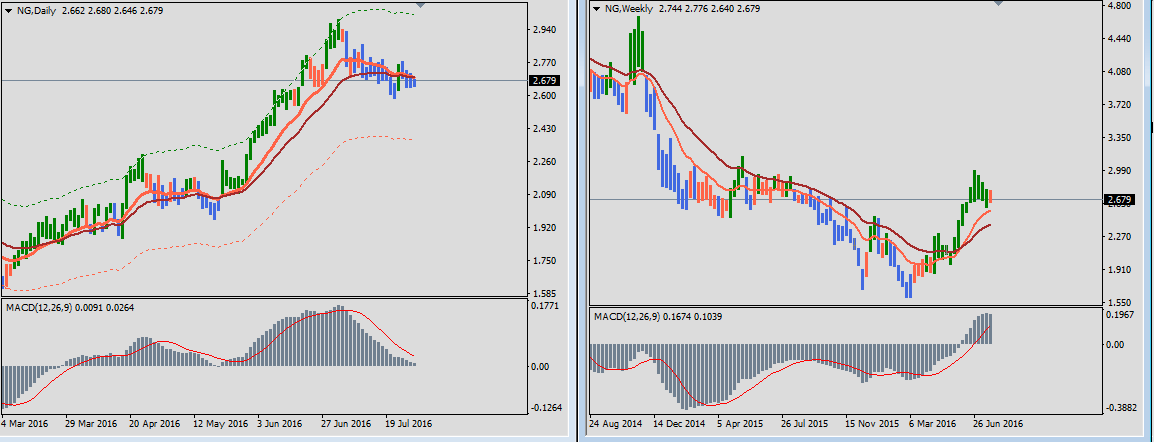Viewport: 1155px width, 442px height.
Task: Click the 1.920 price level on Daily scale
Action: (546, 228)
